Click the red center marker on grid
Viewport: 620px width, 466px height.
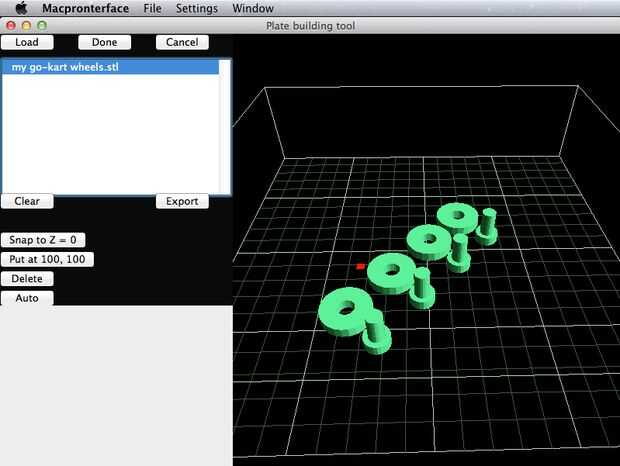(x=360, y=266)
